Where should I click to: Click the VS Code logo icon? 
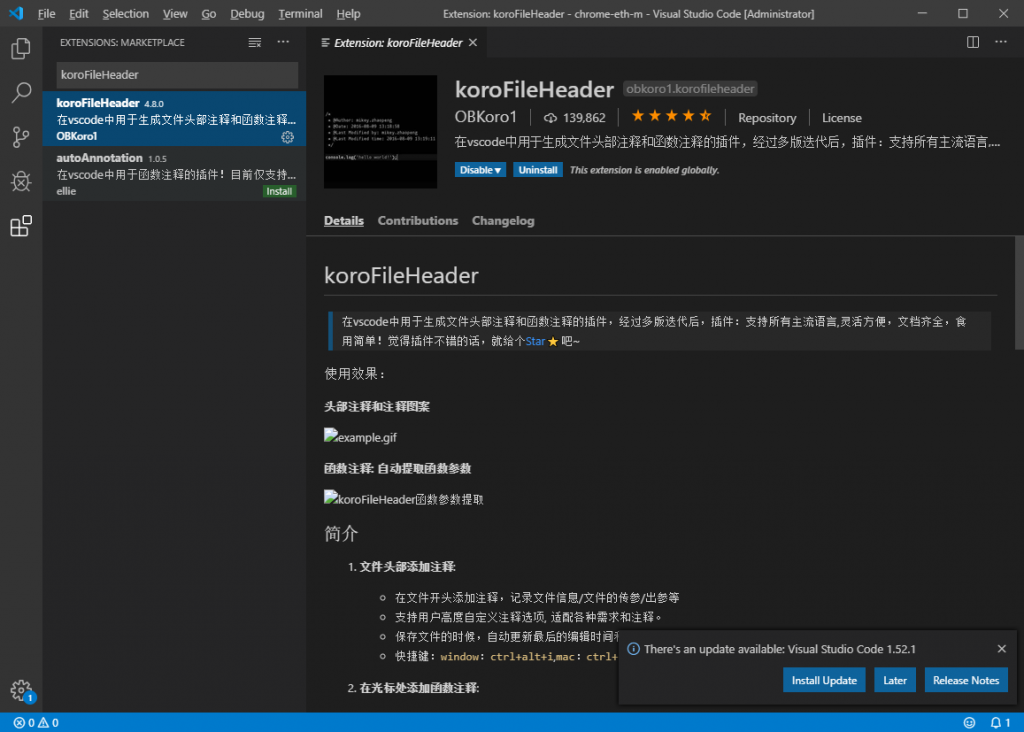point(16,13)
